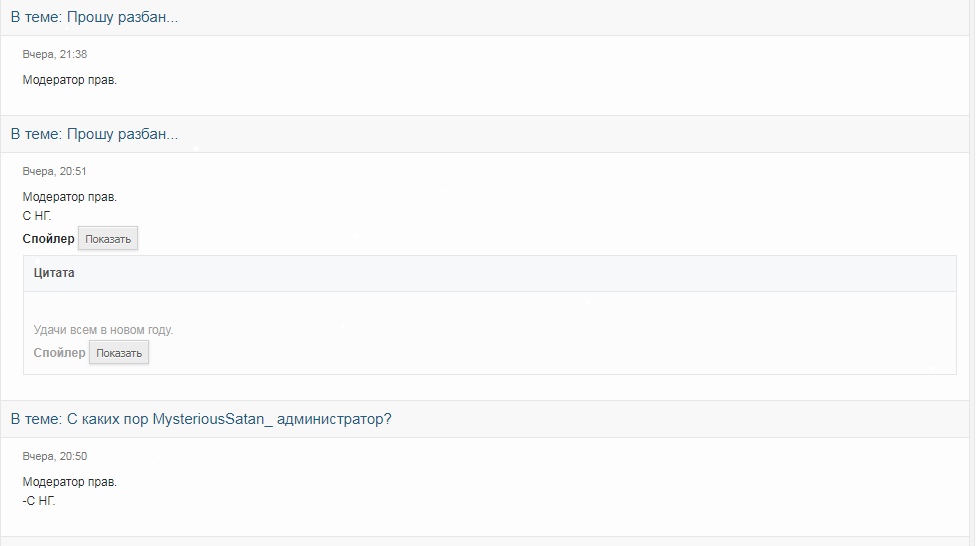The image size is (976, 546).
Task: Click "Модератор прав." in the 21:38 post
Action: (70, 80)
